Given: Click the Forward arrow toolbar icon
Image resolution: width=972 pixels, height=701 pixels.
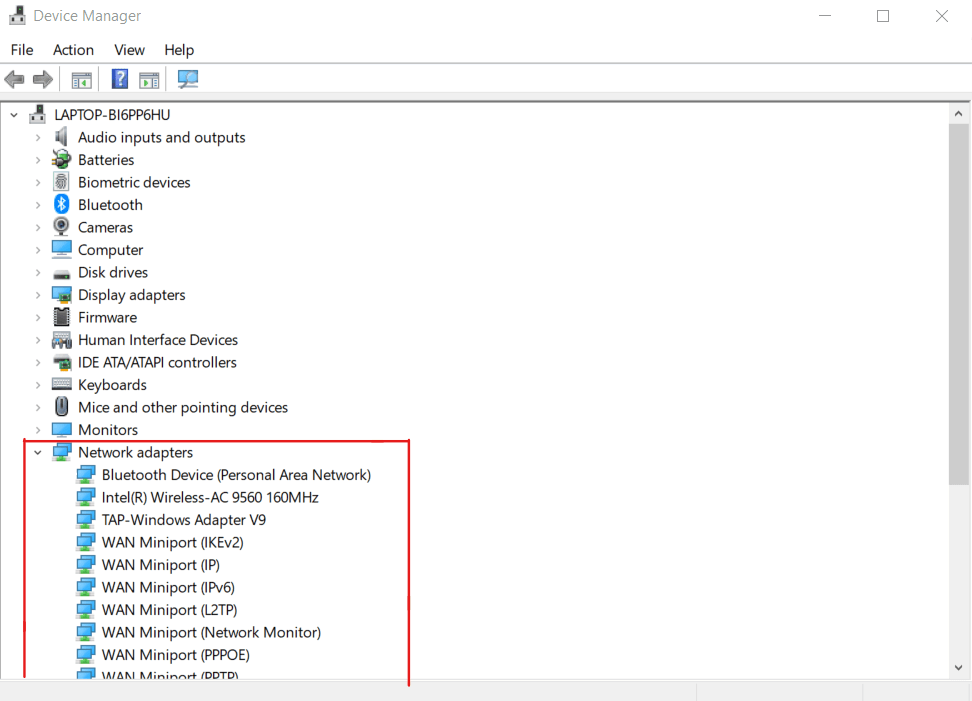Looking at the screenshot, I should [42, 80].
